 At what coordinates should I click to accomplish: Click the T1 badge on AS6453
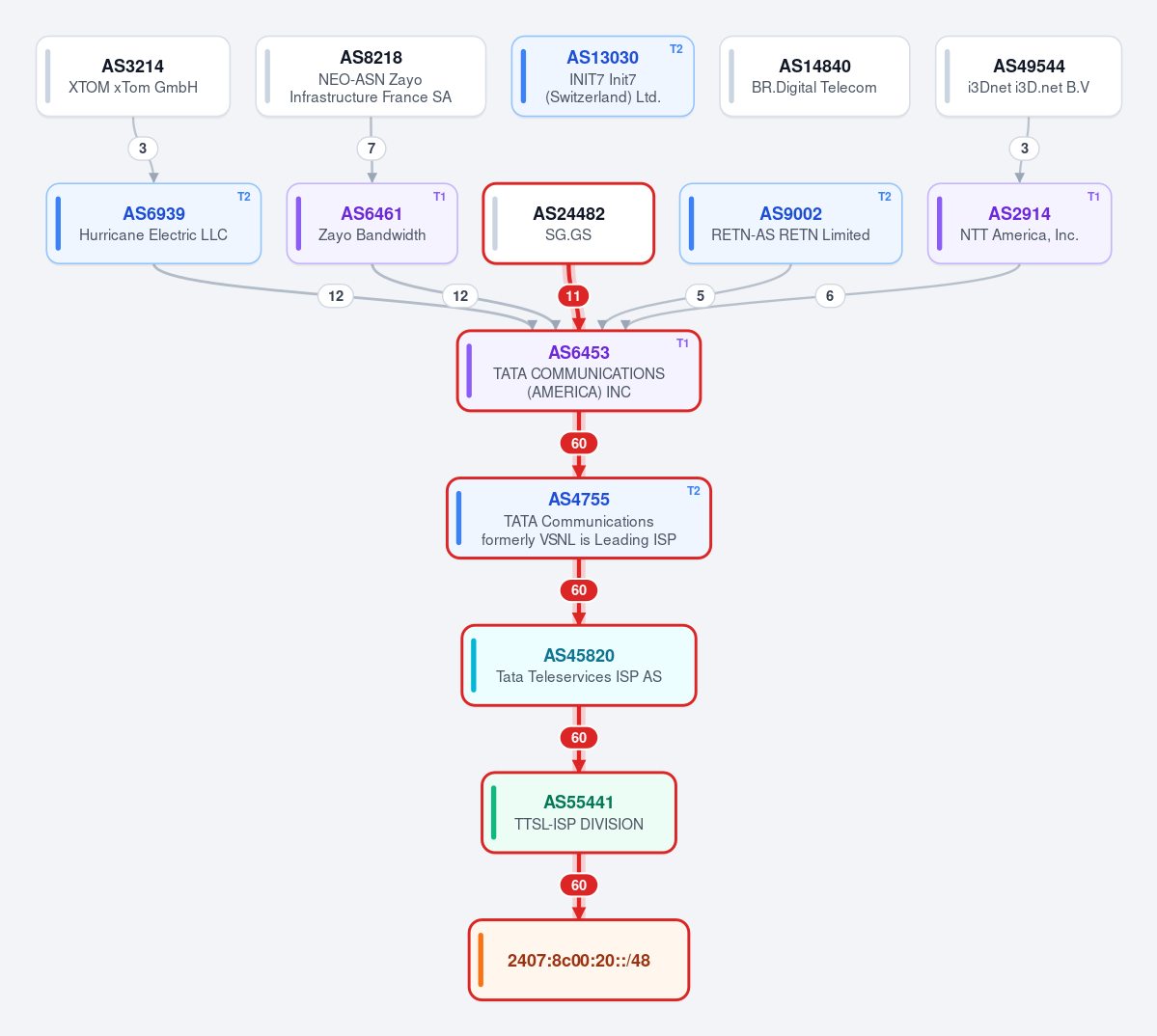click(682, 343)
